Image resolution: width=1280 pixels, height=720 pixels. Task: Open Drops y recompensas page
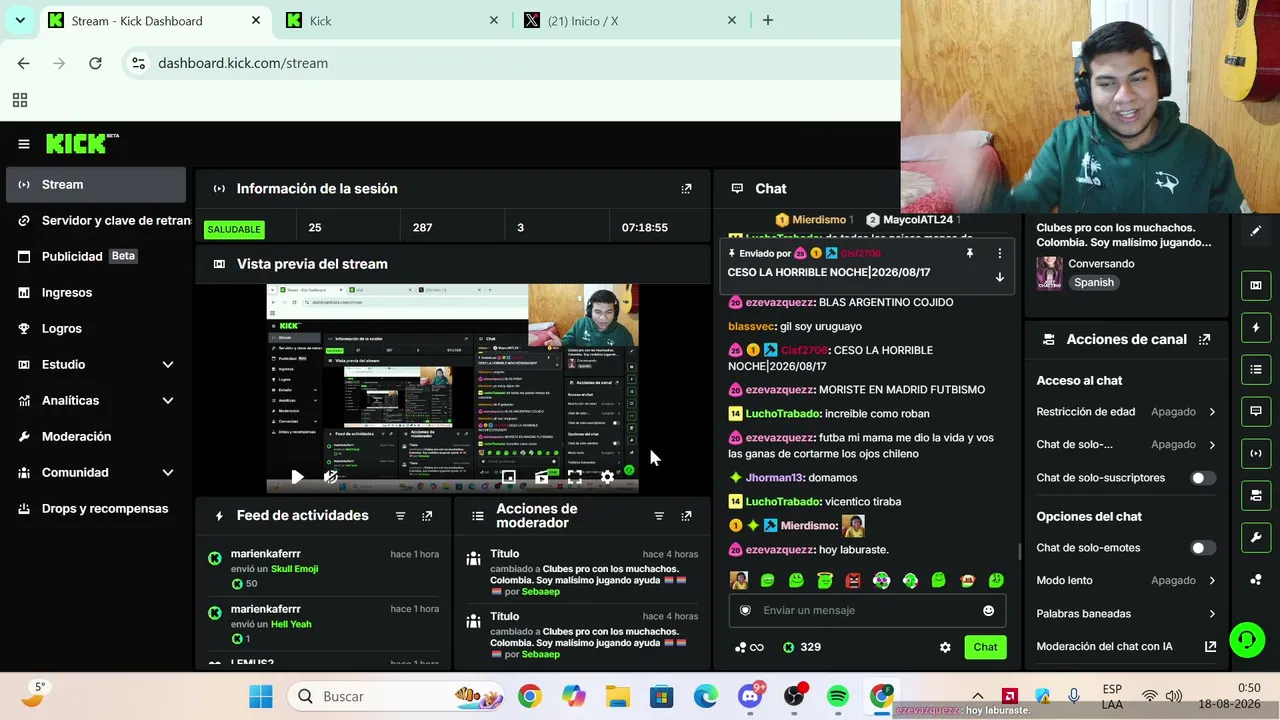click(x=96, y=509)
